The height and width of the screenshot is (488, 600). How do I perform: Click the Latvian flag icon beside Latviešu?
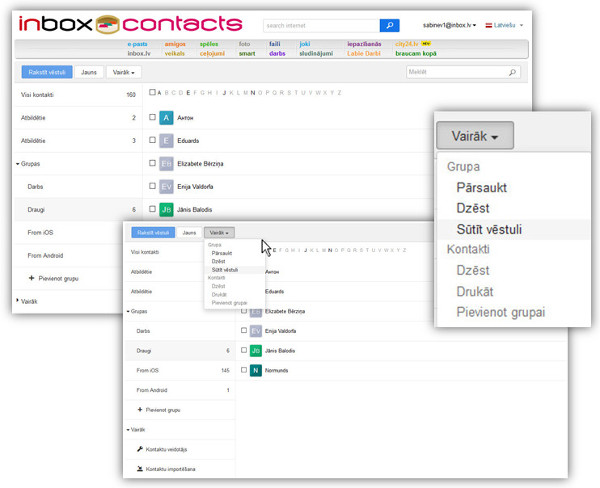[x=489, y=25]
